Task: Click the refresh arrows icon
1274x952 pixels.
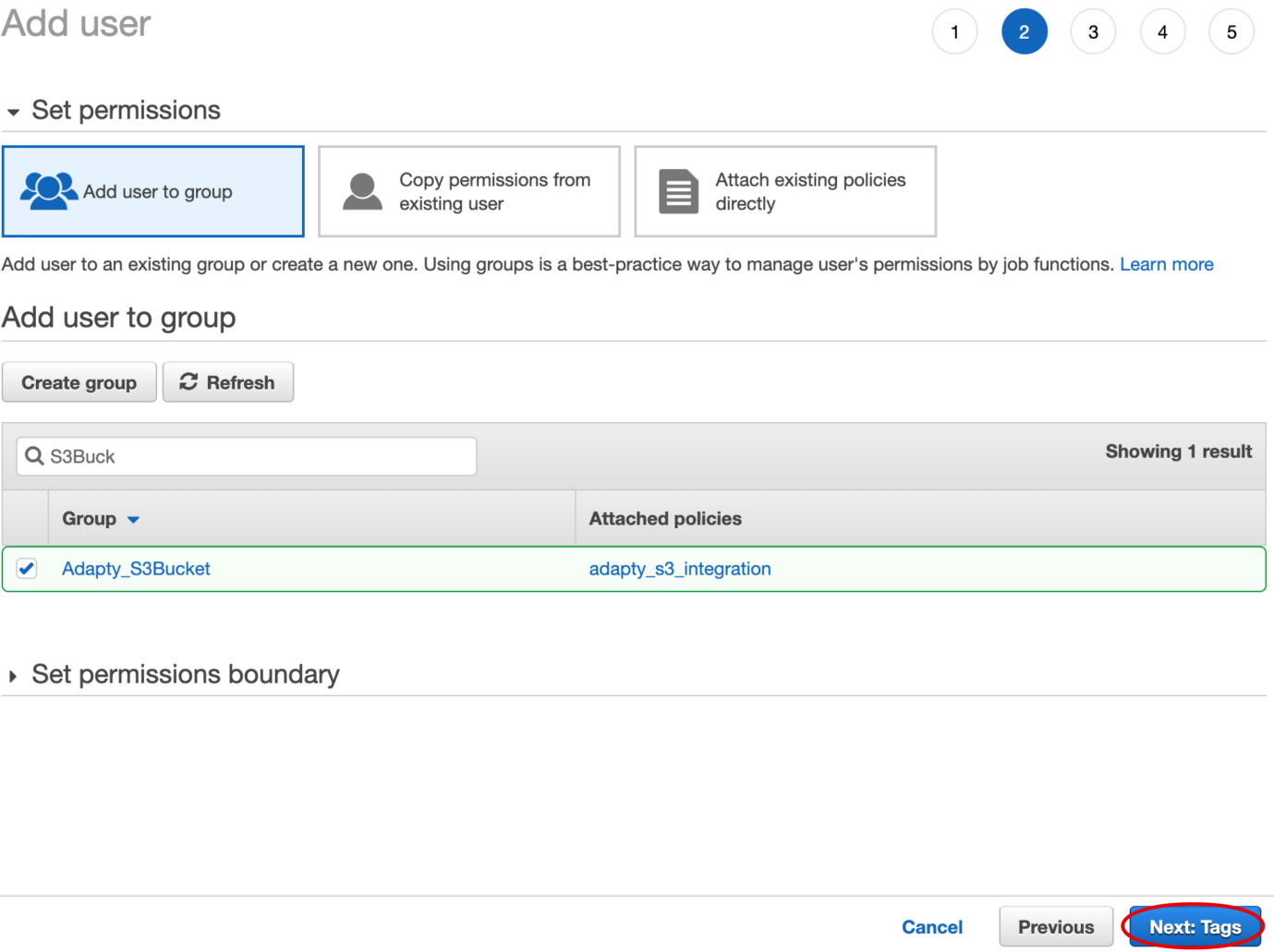Action: [x=188, y=382]
